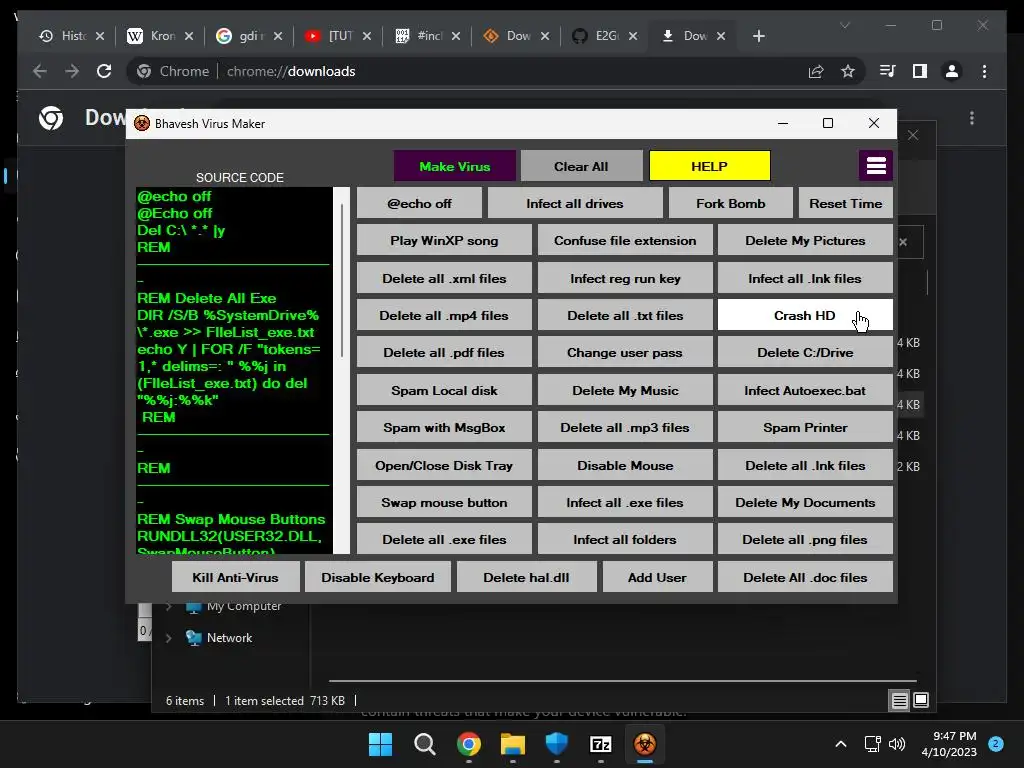The height and width of the screenshot is (768, 1024).
Task: Click the Open/Close Disk Tray button
Action: [444, 465]
